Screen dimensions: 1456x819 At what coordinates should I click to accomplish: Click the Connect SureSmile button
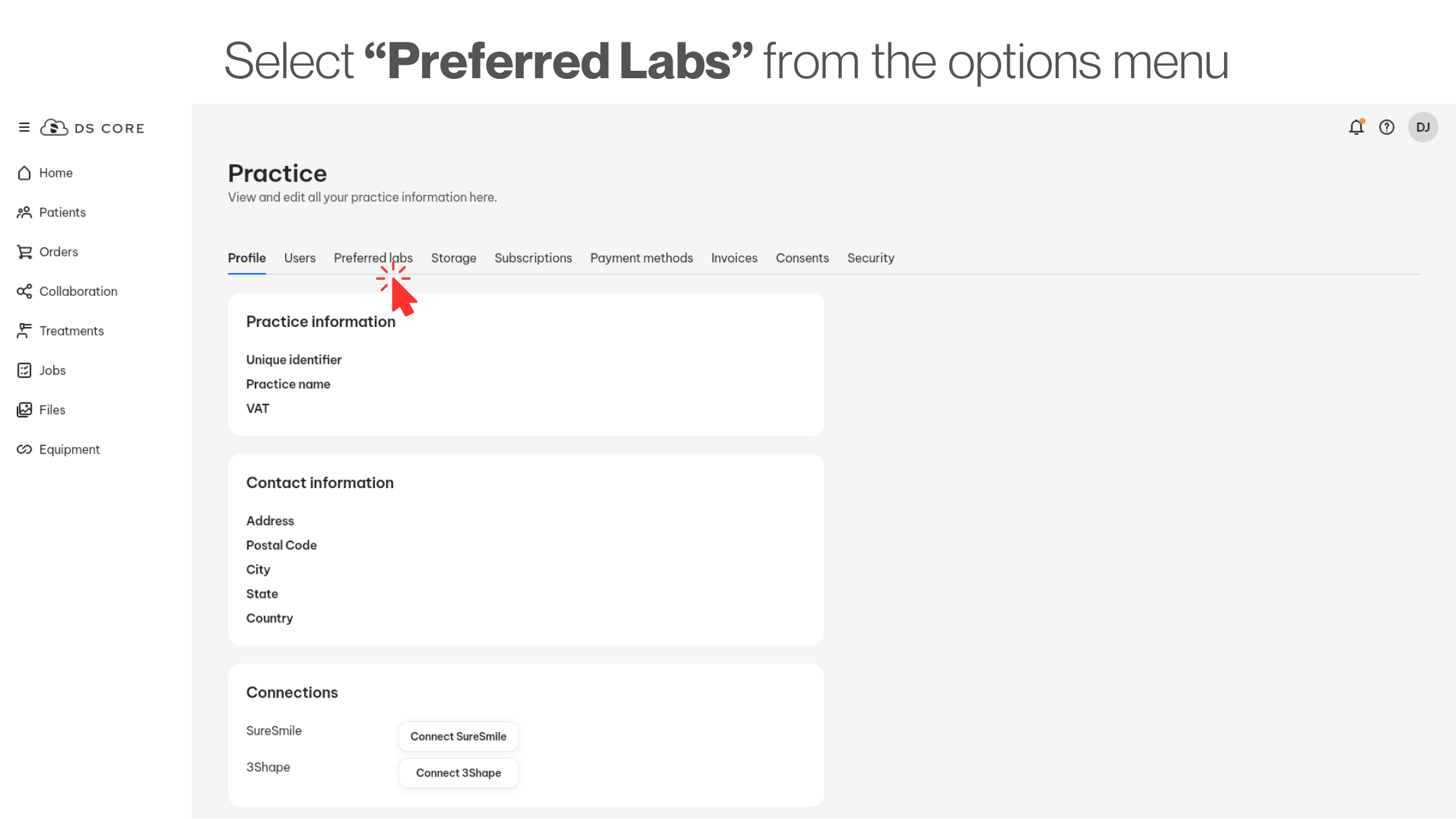[x=458, y=737]
